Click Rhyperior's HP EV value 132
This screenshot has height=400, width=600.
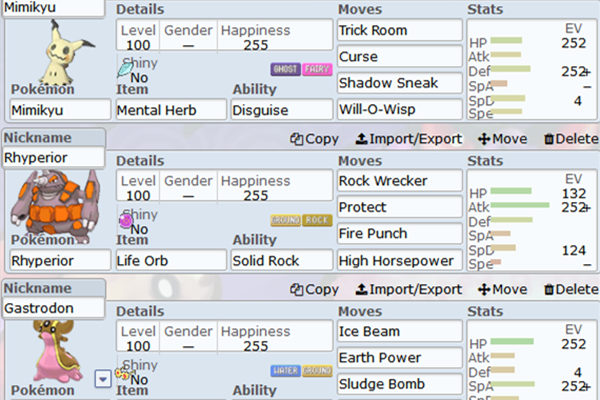pos(574,193)
